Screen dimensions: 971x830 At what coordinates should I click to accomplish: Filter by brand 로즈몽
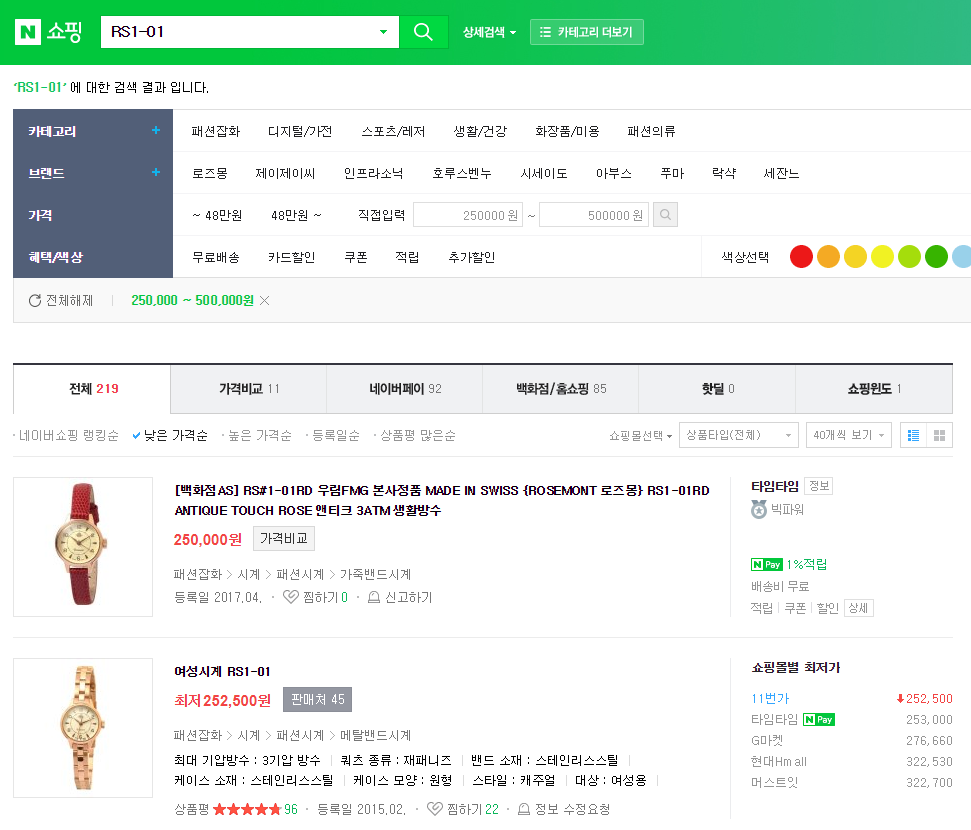click(210, 173)
